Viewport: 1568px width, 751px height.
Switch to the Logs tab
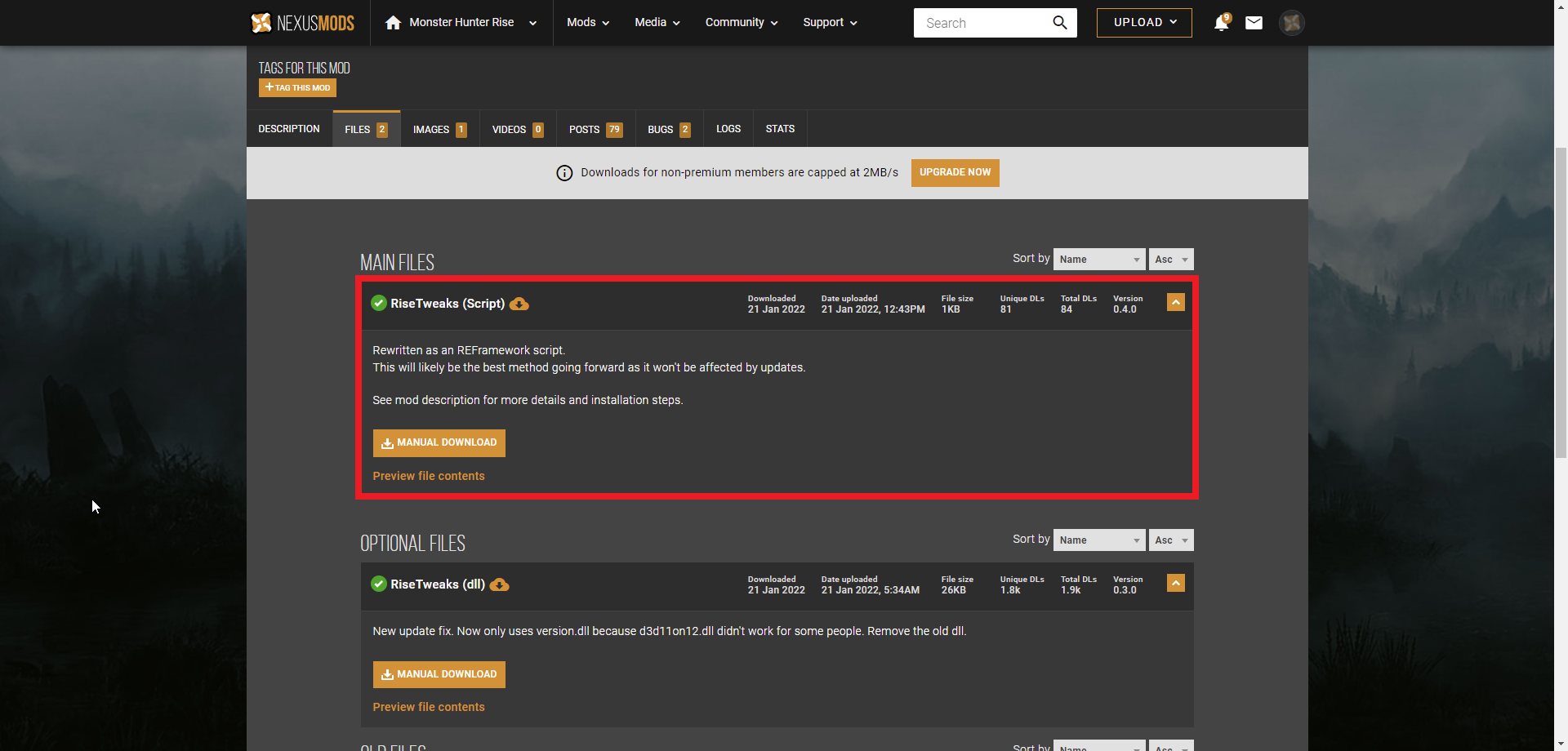tap(728, 129)
